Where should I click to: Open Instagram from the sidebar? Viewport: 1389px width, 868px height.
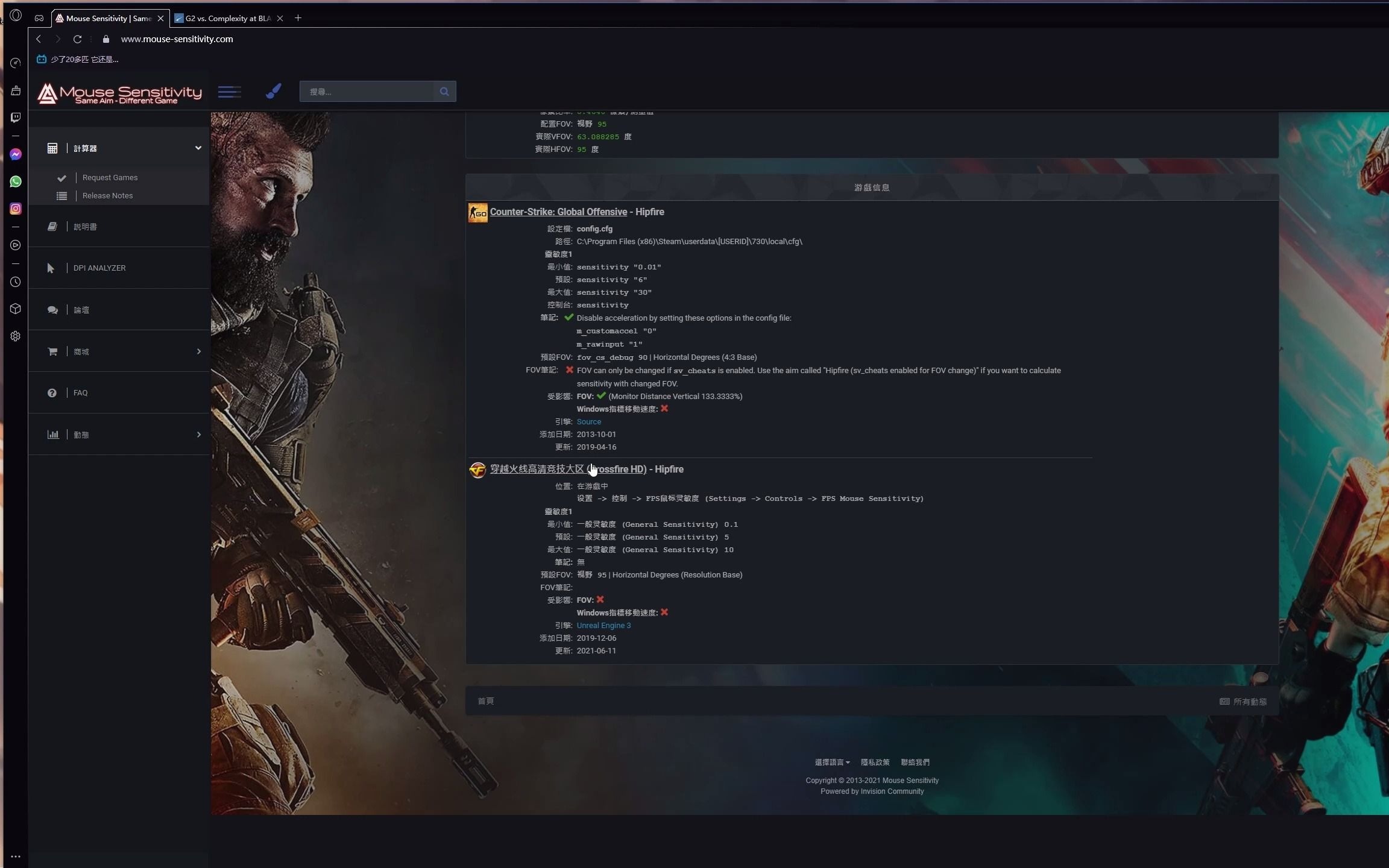click(15, 209)
